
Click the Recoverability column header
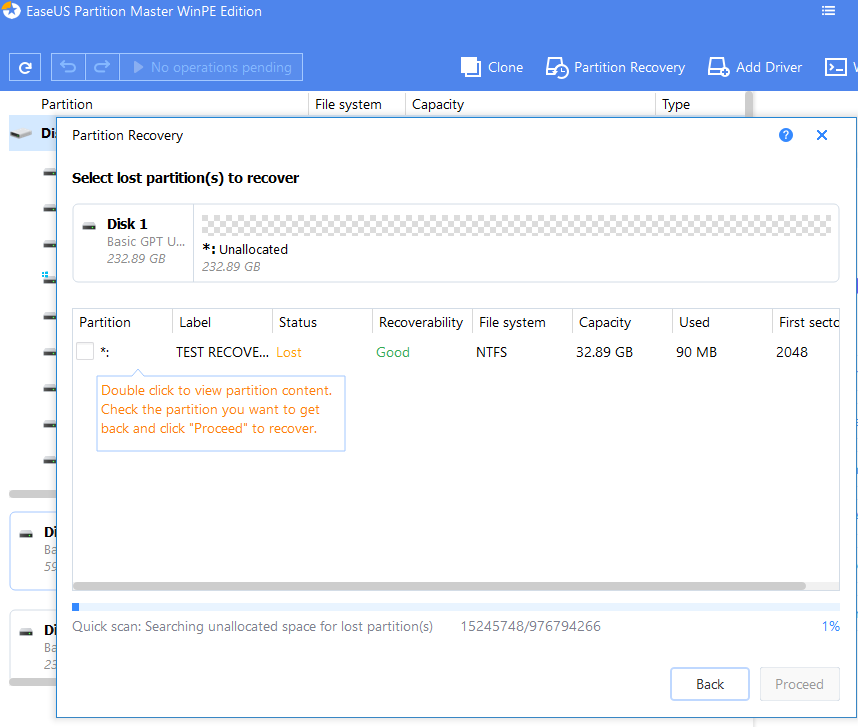click(422, 322)
